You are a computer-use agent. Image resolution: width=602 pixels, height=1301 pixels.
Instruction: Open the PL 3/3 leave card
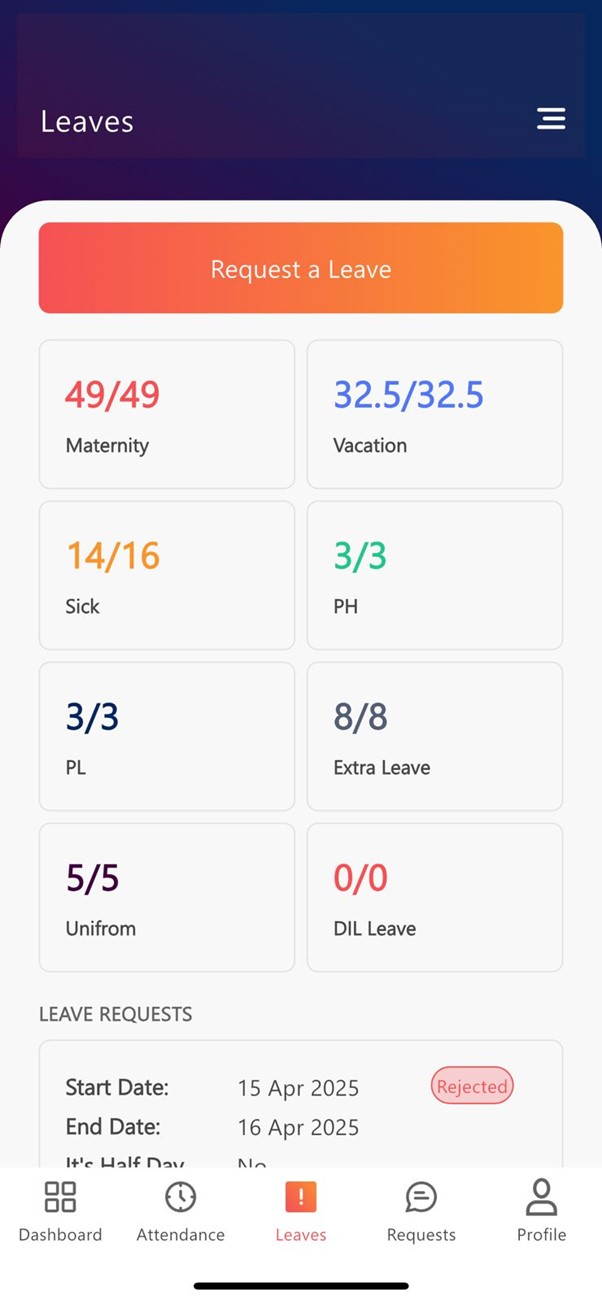tap(167, 736)
